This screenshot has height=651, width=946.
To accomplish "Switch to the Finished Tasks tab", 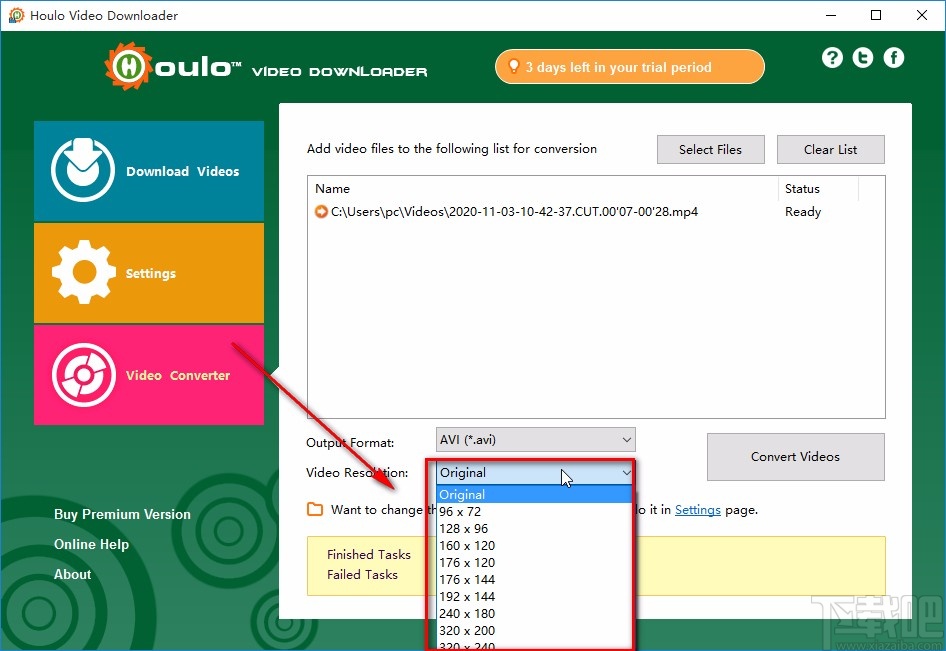I will click(366, 554).
